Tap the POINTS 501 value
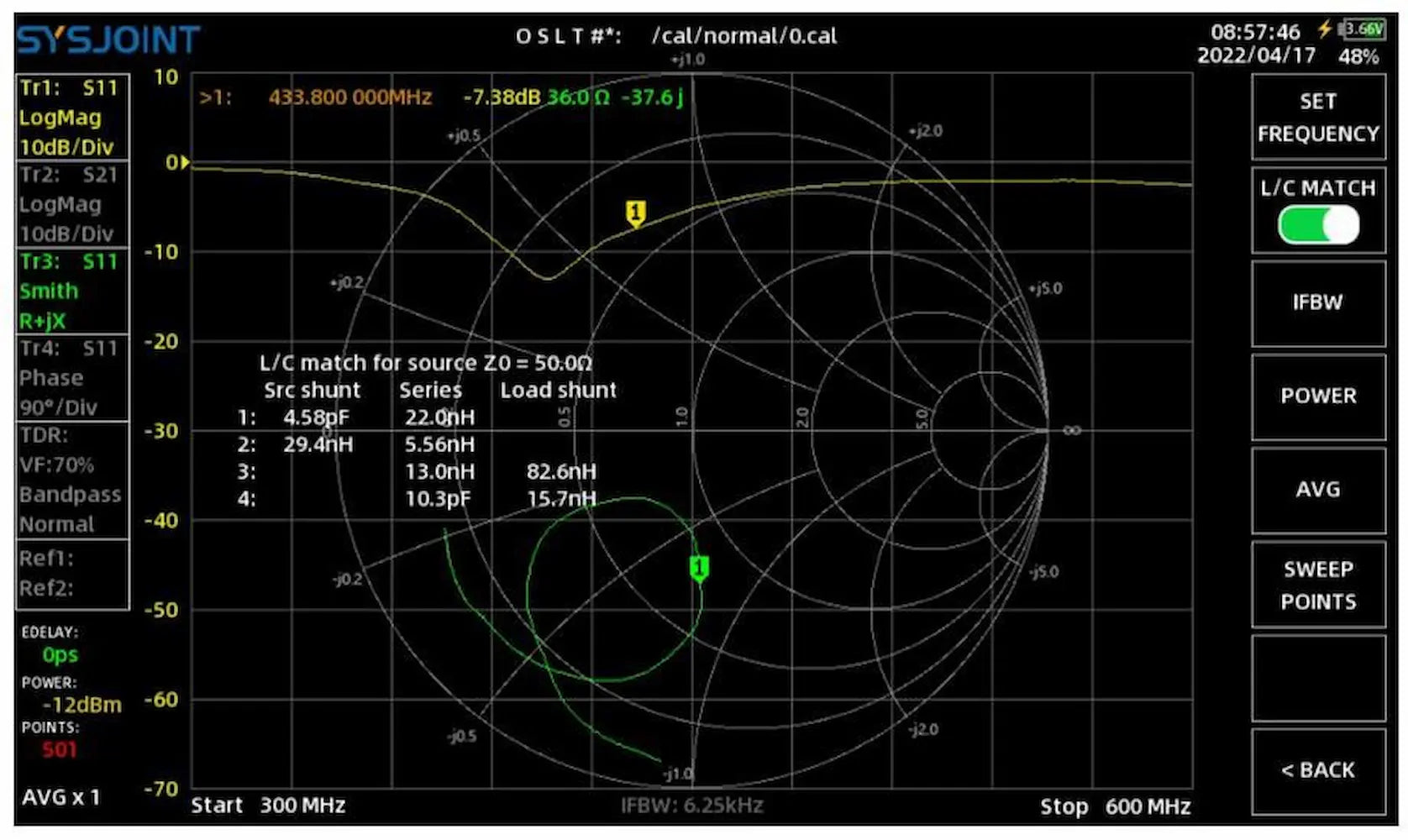This screenshot has width=1408, height=840. pyautogui.click(x=59, y=749)
